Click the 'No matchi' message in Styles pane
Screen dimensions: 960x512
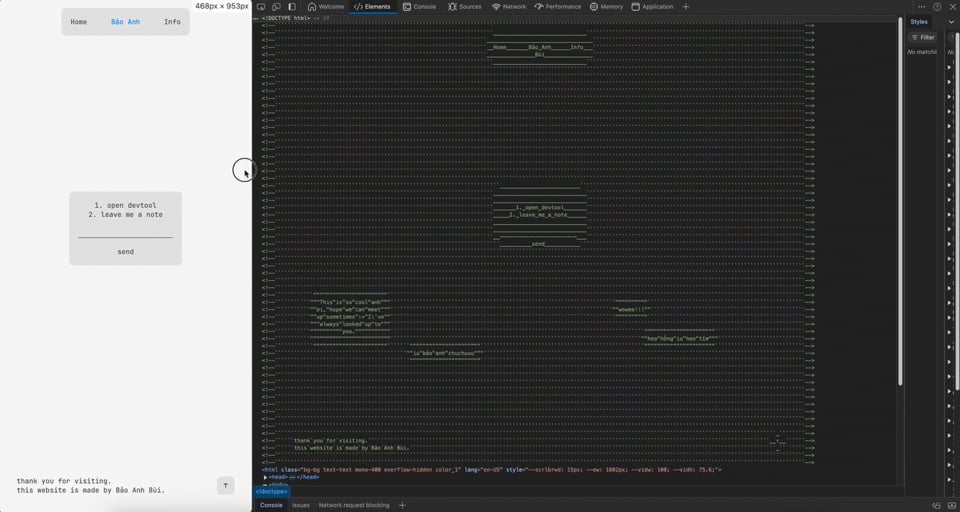[x=922, y=52]
